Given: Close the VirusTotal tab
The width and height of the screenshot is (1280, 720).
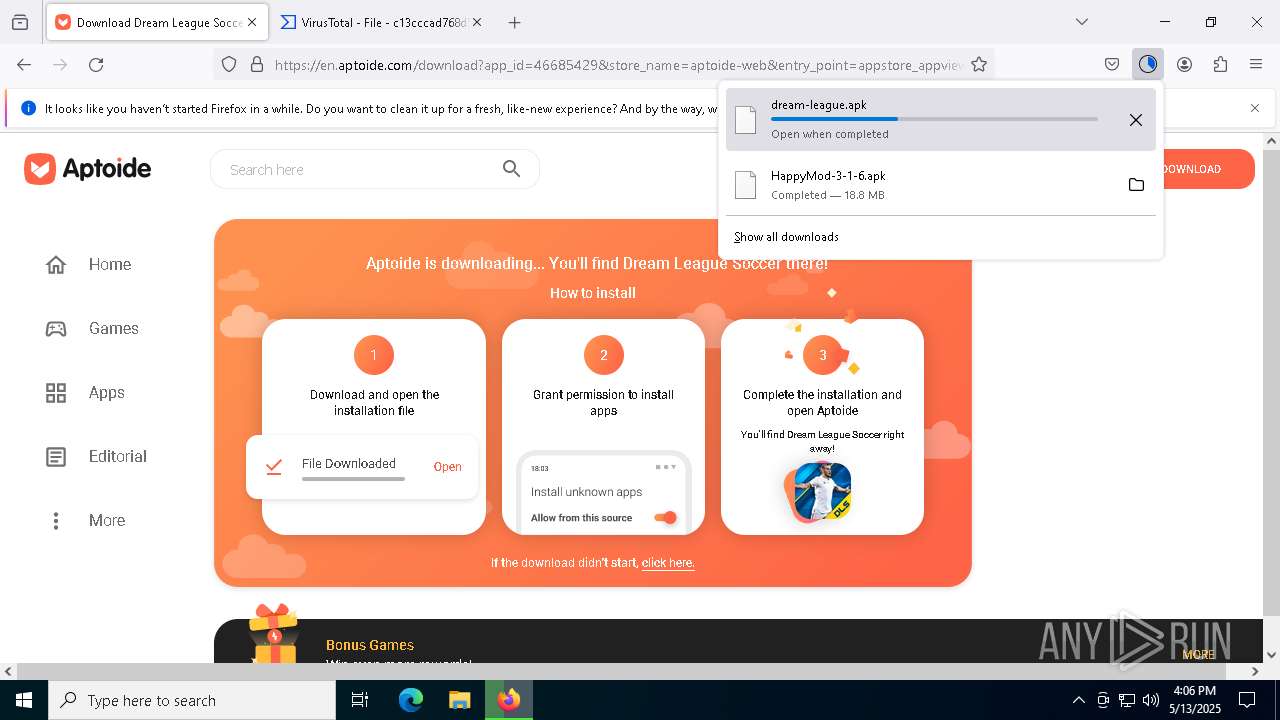Looking at the screenshot, I should [x=477, y=22].
